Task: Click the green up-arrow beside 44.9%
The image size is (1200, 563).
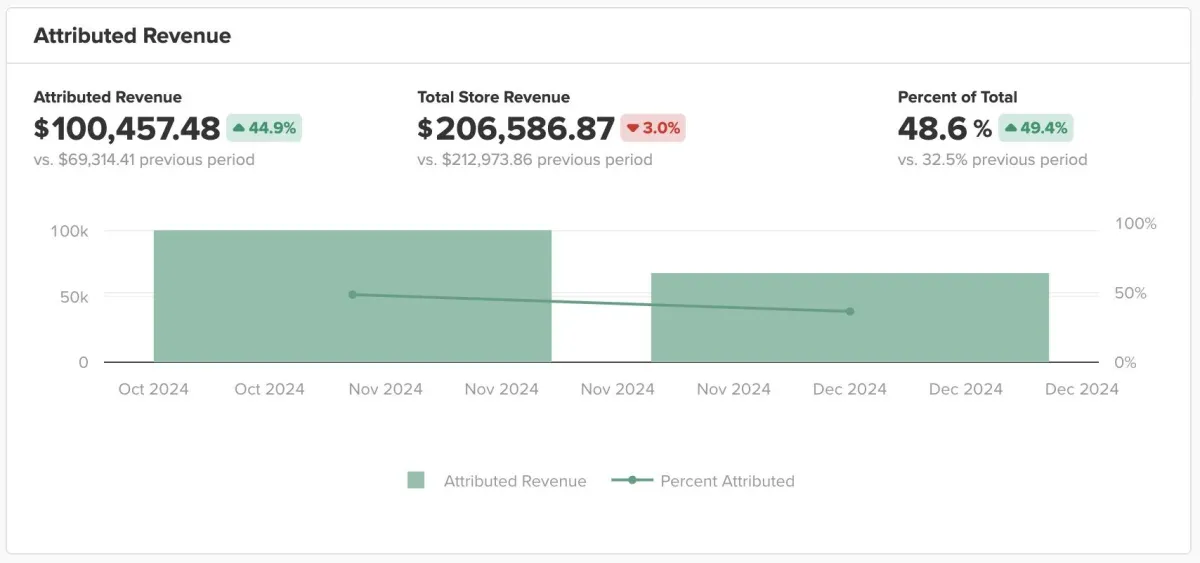Action: pos(240,128)
